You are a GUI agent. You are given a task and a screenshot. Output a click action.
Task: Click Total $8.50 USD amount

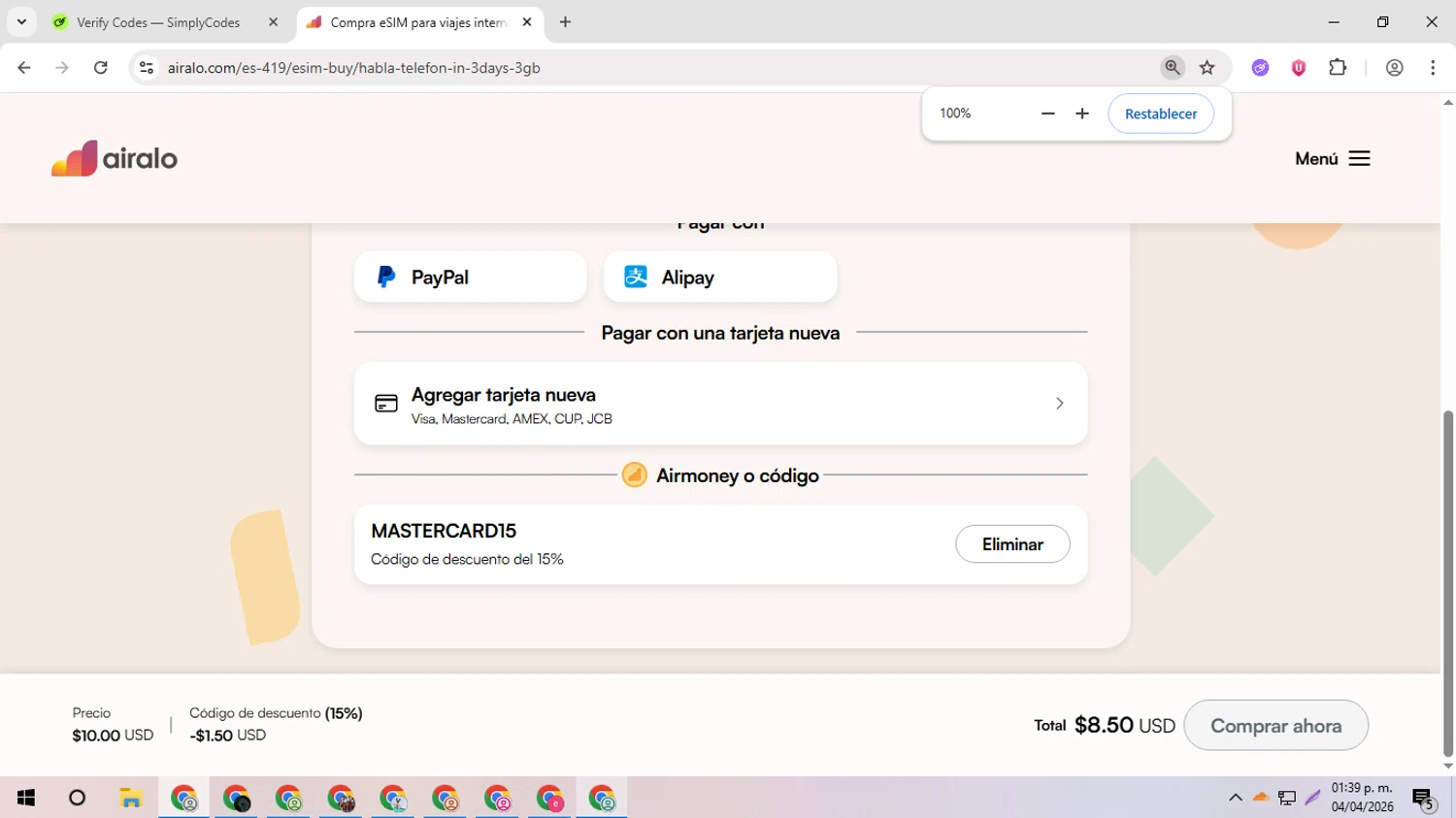tap(1105, 725)
